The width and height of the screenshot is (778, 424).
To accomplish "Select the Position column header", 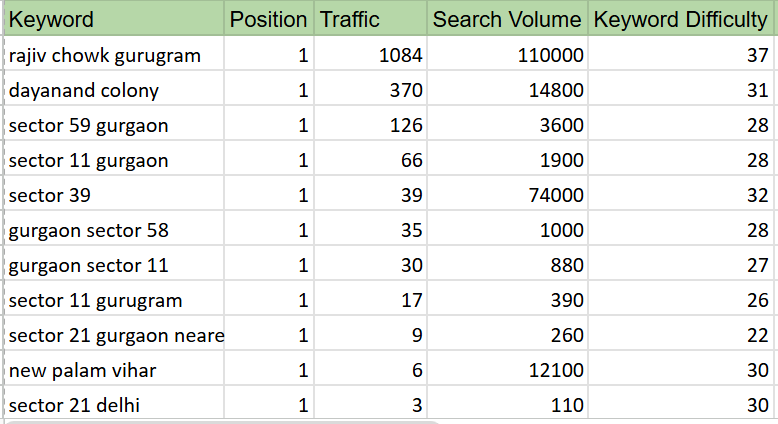I will click(x=269, y=19).
